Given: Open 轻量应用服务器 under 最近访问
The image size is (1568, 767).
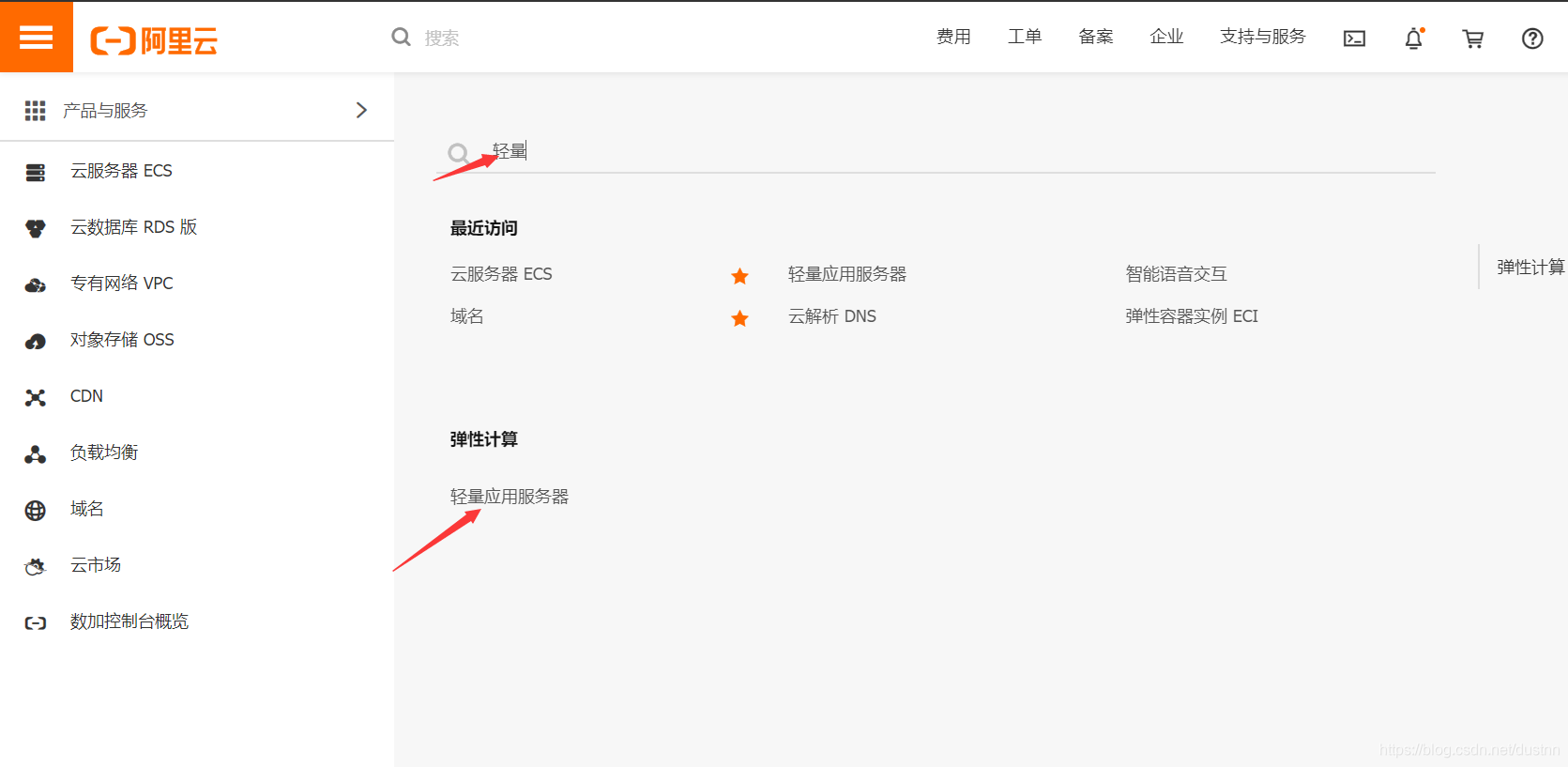Looking at the screenshot, I should (x=847, y=274).
